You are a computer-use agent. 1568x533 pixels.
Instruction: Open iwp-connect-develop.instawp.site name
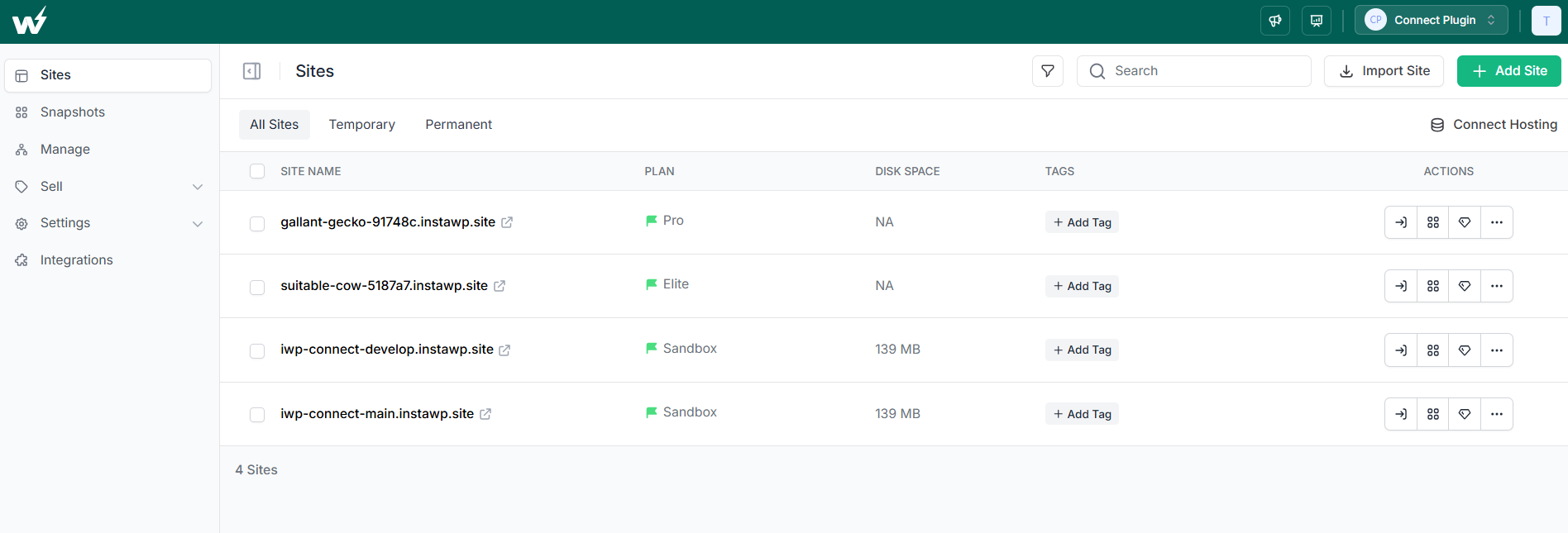[x=387, y=350]
